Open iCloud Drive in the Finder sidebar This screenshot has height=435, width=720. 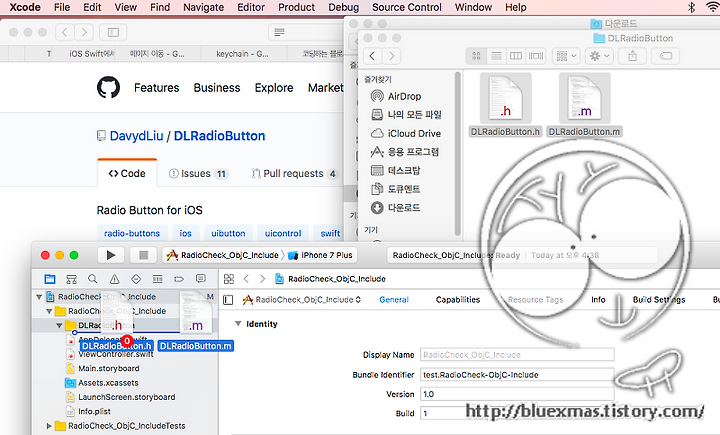click(406, 133)
